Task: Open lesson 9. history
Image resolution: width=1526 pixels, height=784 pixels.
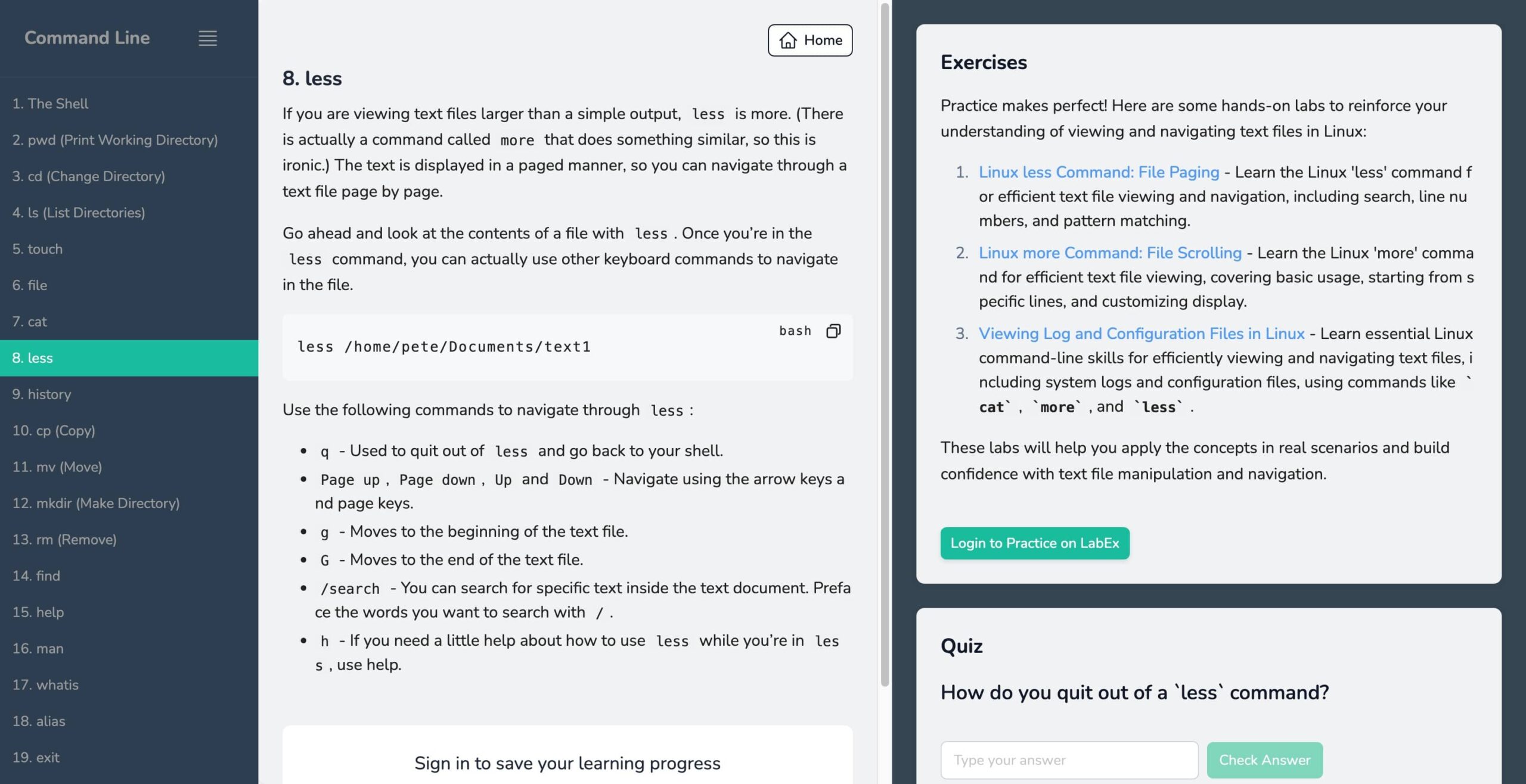Action: click(42, 394)
